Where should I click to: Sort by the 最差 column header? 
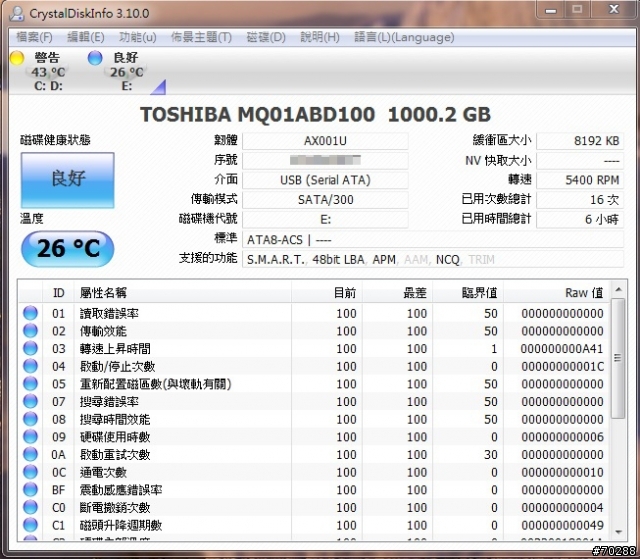click(398, 292)
